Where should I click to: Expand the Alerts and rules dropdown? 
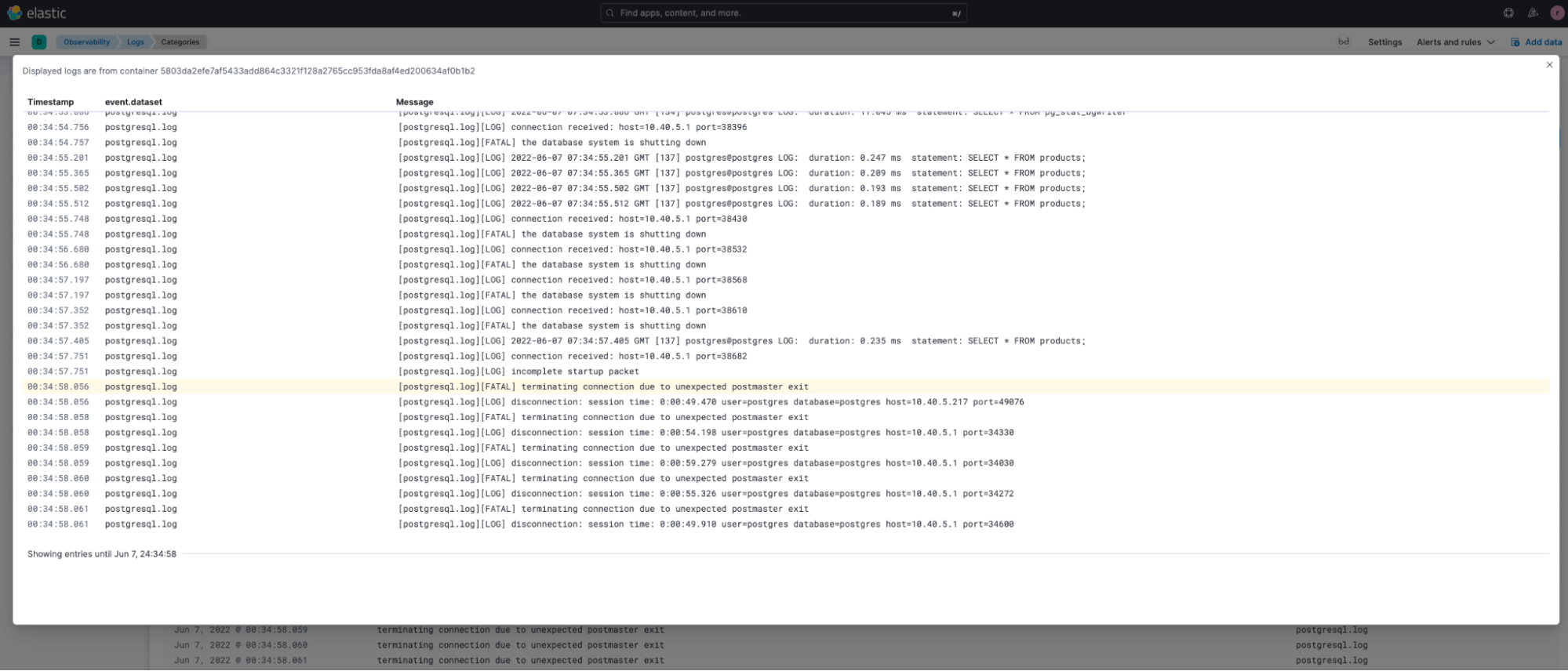pos(1455,42)
